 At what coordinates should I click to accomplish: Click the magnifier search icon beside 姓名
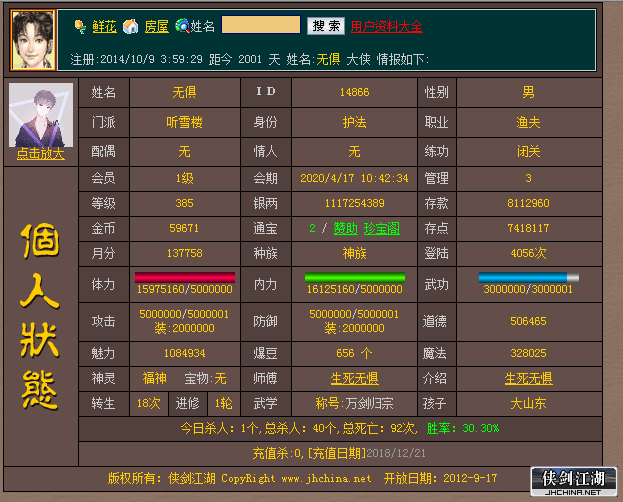(182, 26)
